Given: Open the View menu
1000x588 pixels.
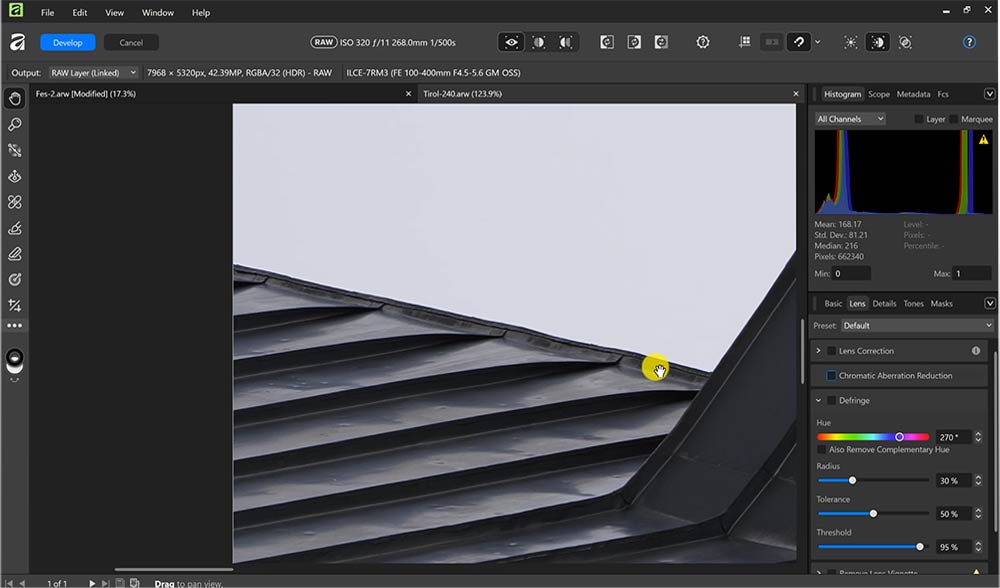Looking at the screenshot, I should pos(114,12).
